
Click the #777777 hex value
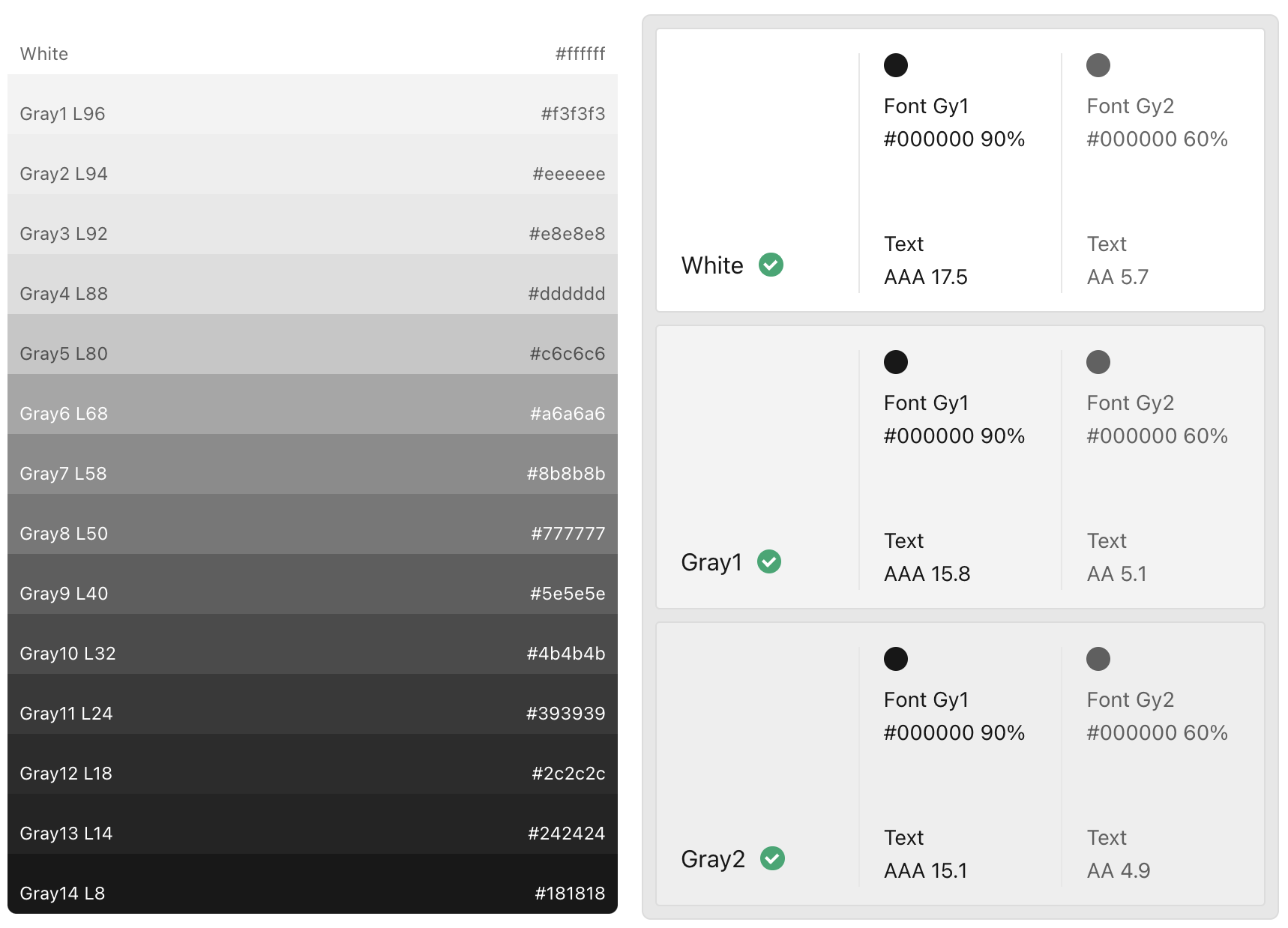point(568,534)
